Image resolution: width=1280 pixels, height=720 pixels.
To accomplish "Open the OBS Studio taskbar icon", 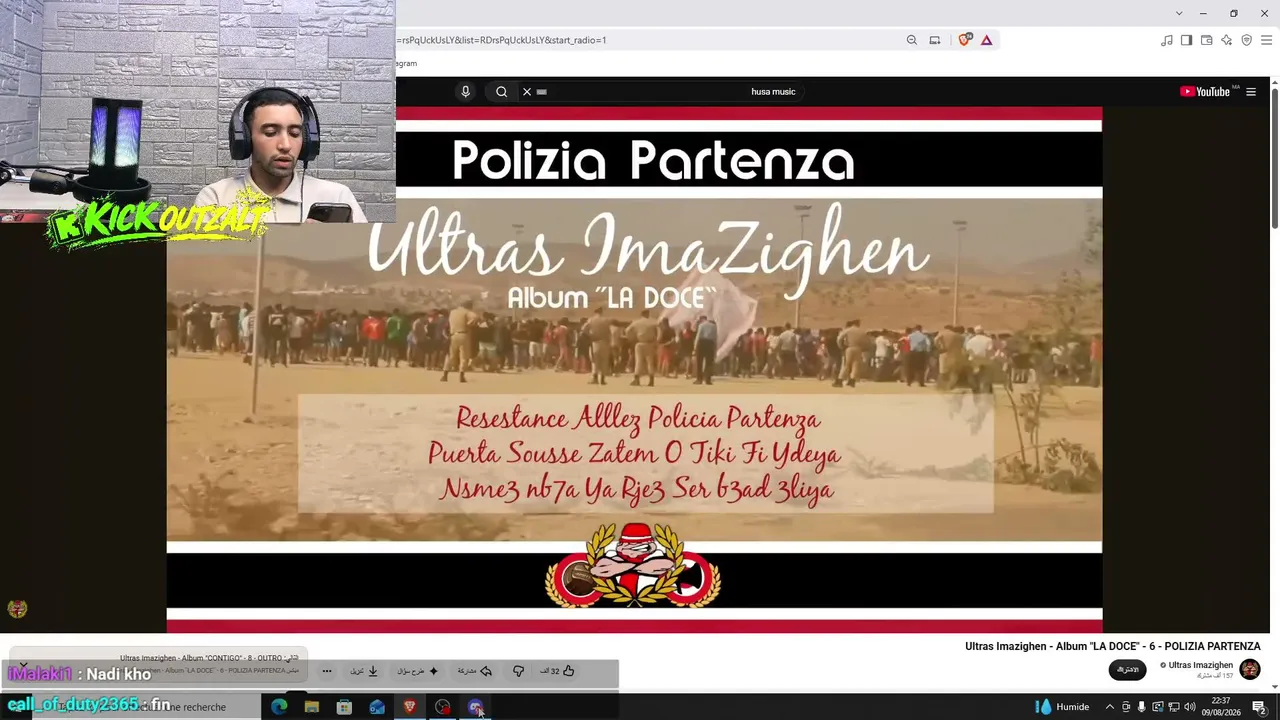I will click(443, 707).
